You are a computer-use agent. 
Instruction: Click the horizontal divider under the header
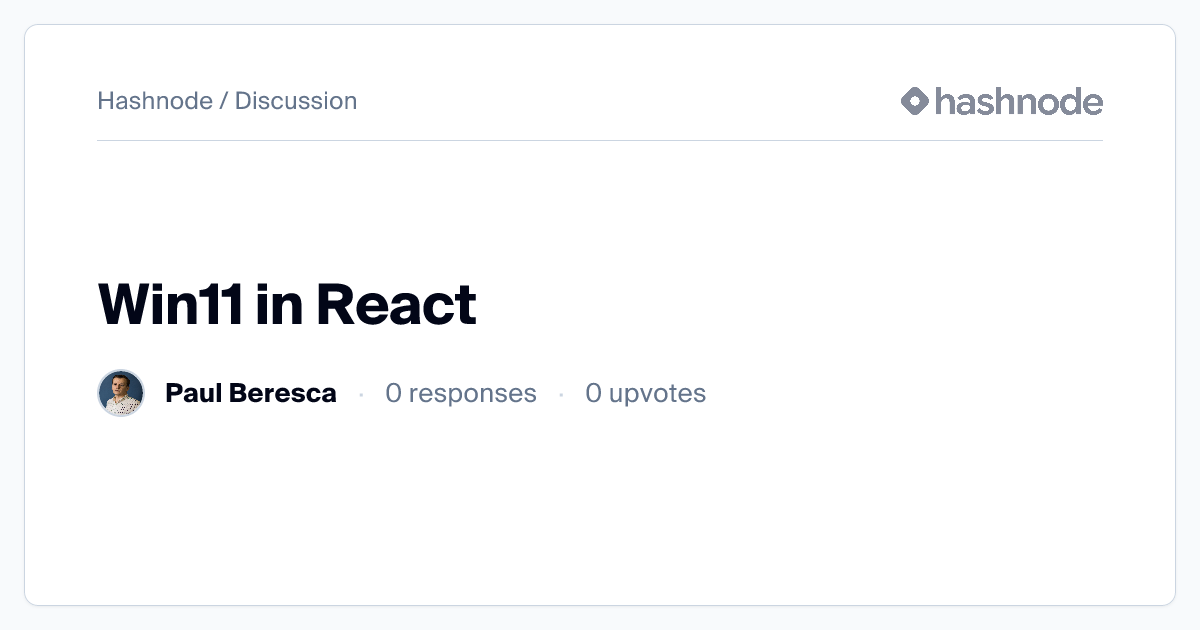(x=600, y=141)
